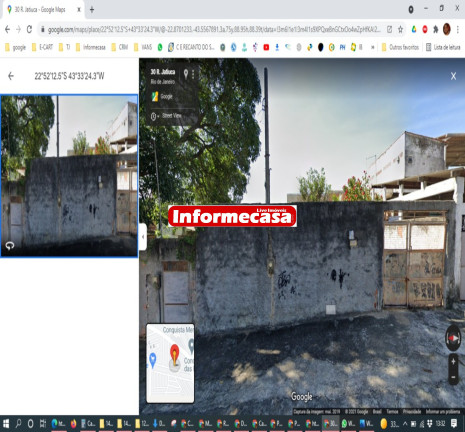Expand the Street View date history dropdown
The height and width of the screenshot is (432, 465).
[x=154, y=116]
